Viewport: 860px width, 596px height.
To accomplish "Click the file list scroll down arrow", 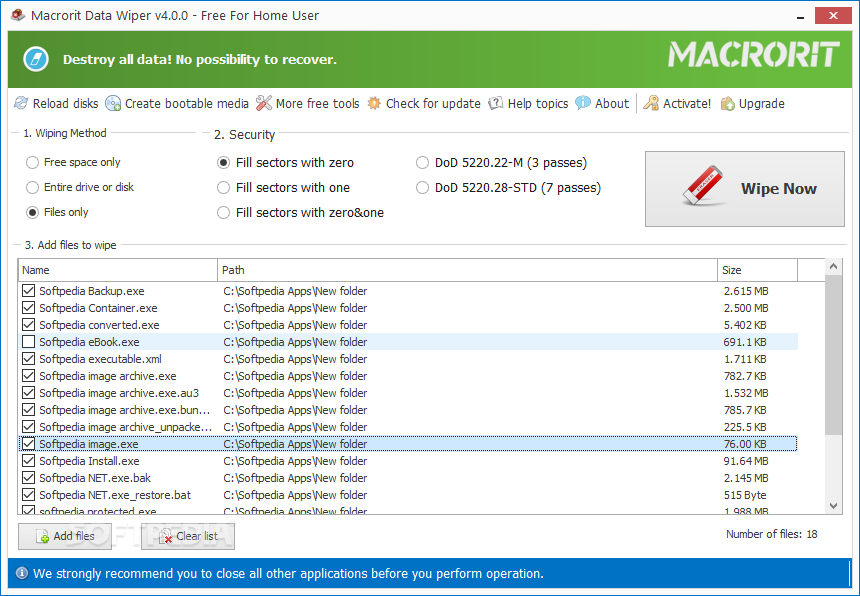I will point(833,506).
